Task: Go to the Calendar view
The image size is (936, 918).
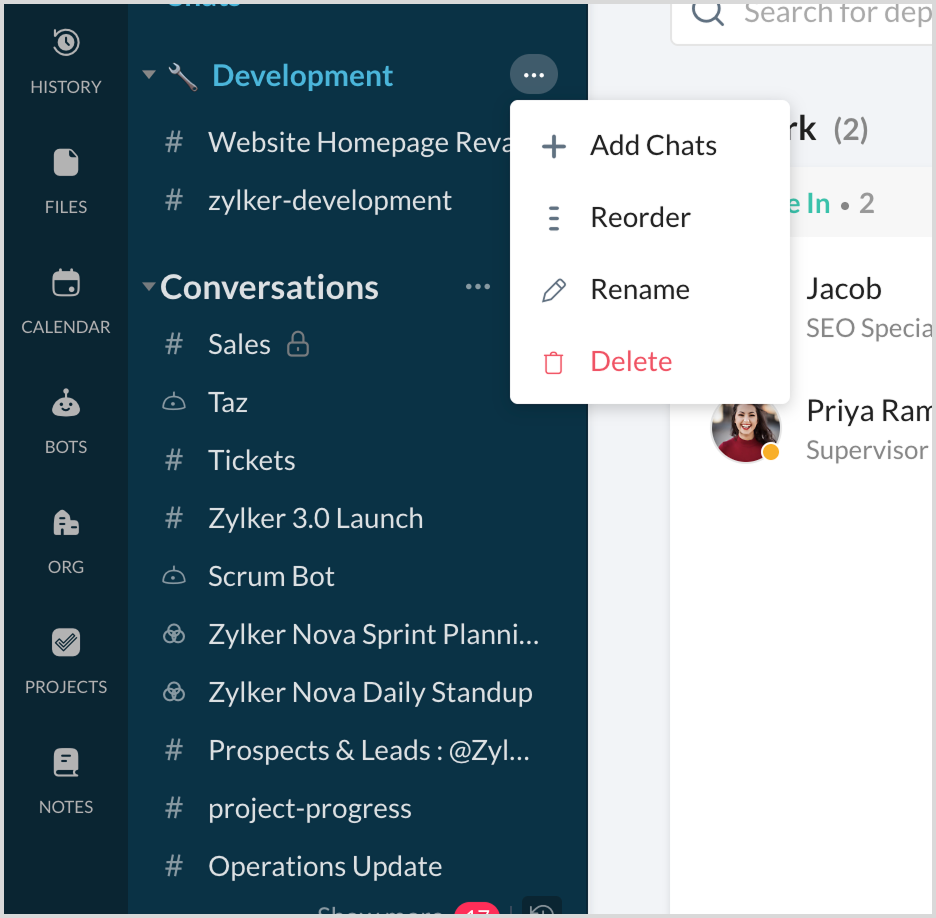Action: 66,283
